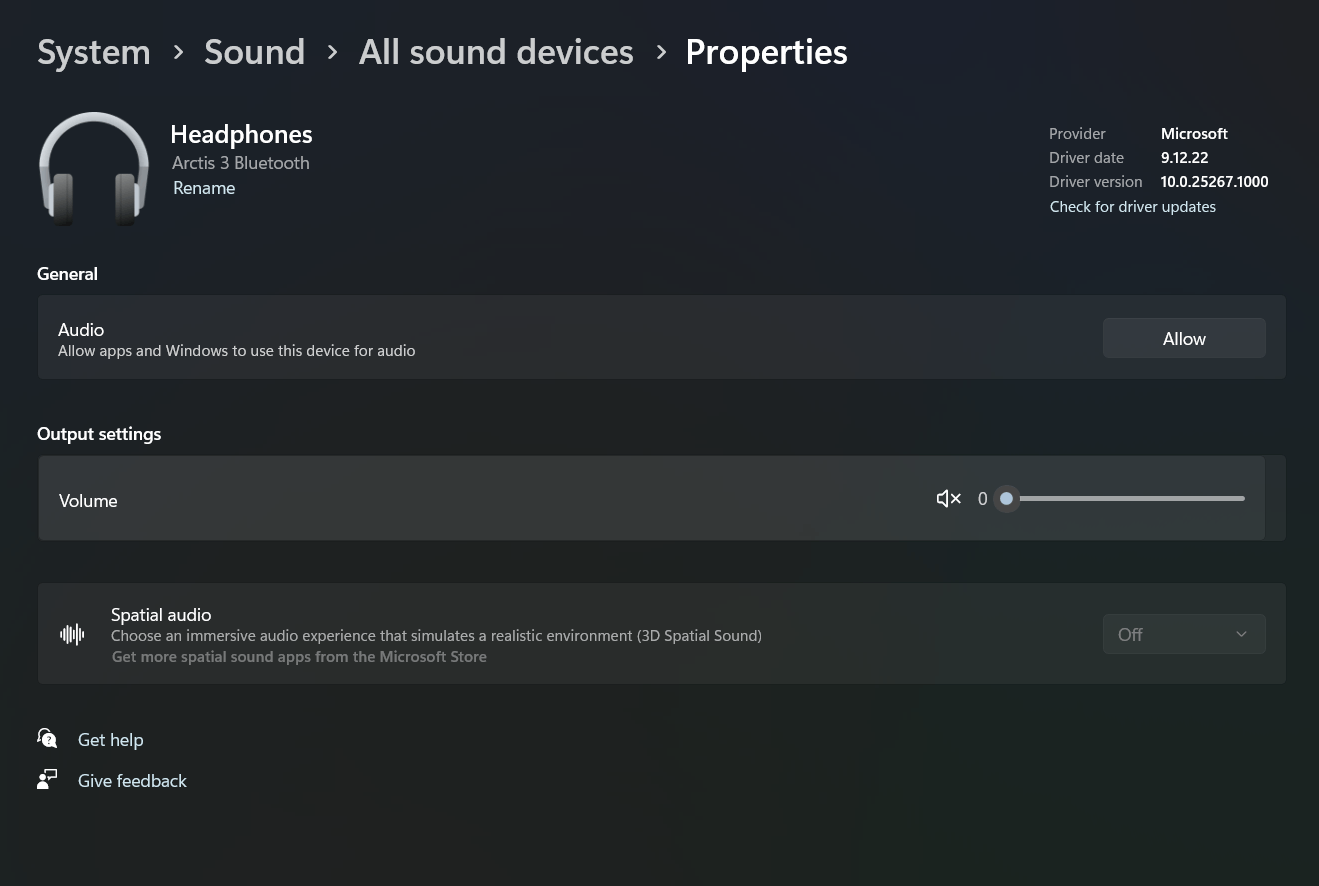Click chevron before Properties breadcrumb

pos(661,52)
